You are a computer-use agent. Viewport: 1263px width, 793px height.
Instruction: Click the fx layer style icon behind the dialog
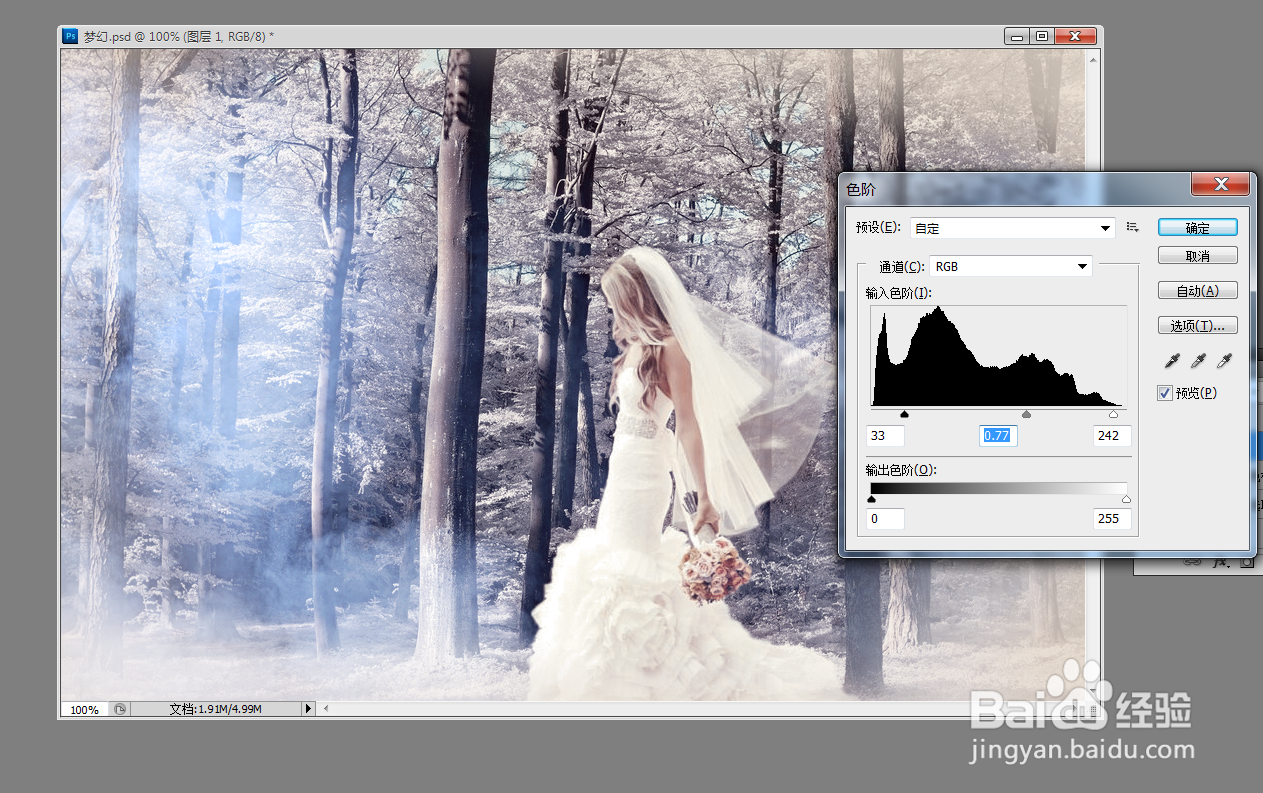click(x=1220, y=563)
